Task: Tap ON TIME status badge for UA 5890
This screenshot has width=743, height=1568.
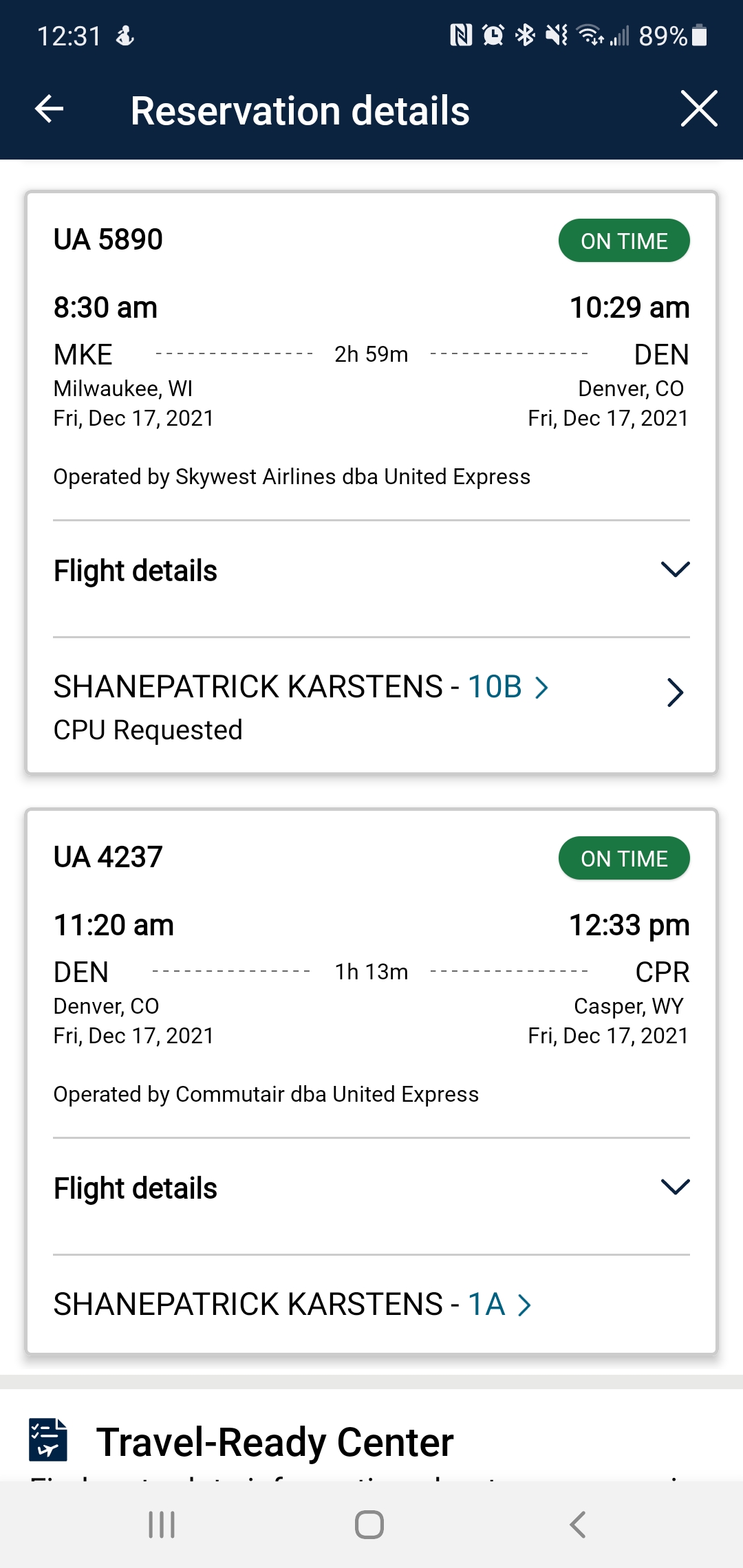Action: click(623, 241)
